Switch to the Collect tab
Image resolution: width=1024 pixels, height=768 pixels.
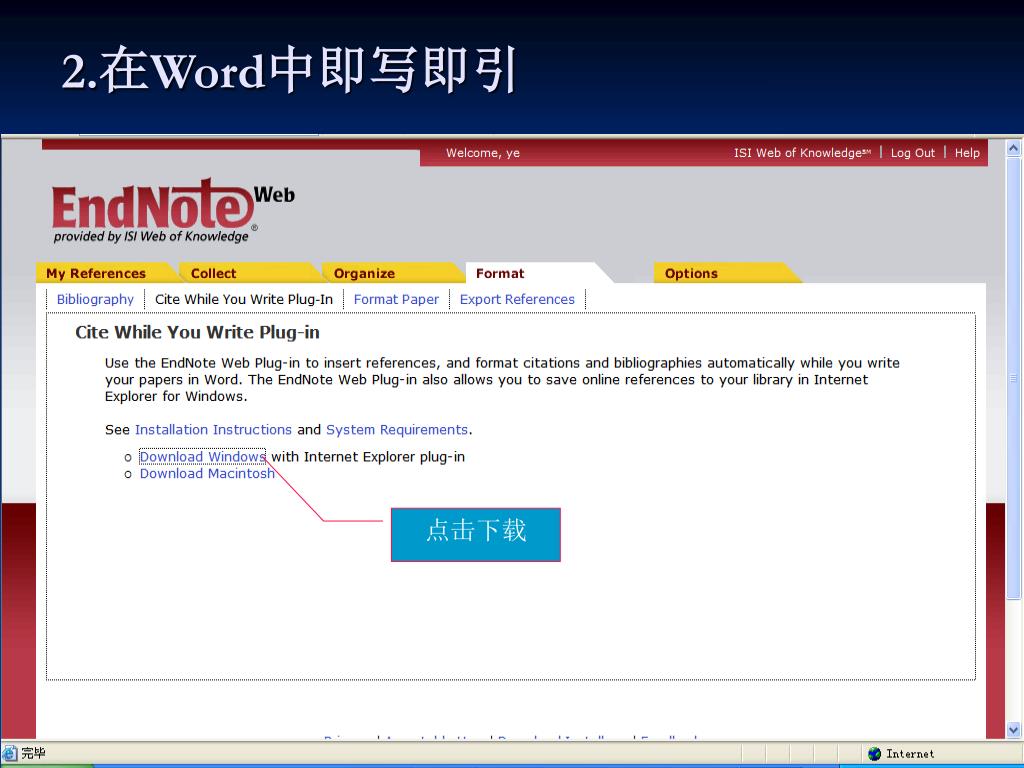[x=214, y=273]
